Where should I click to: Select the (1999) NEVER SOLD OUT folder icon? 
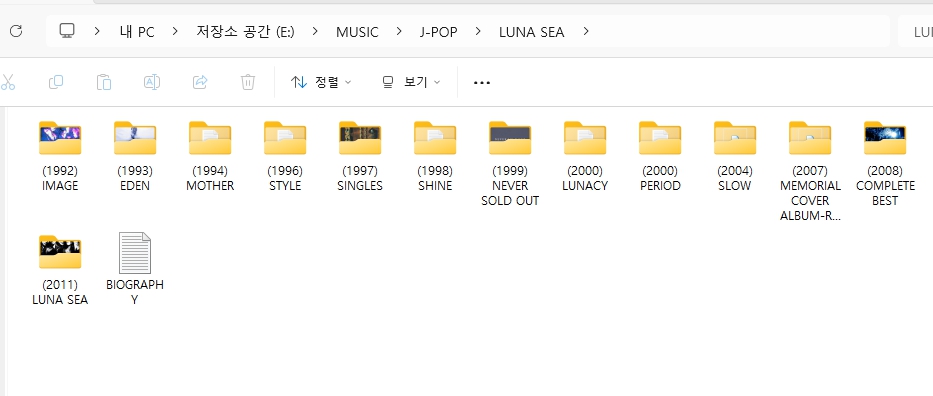[x=510, y=138]
